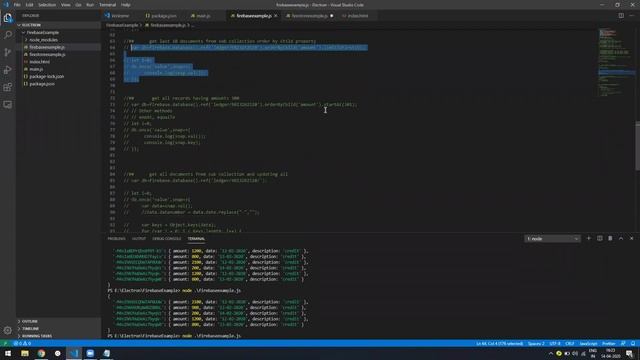Open the Run and Debug view
The image size is (640, 360).
click(8, 70)
